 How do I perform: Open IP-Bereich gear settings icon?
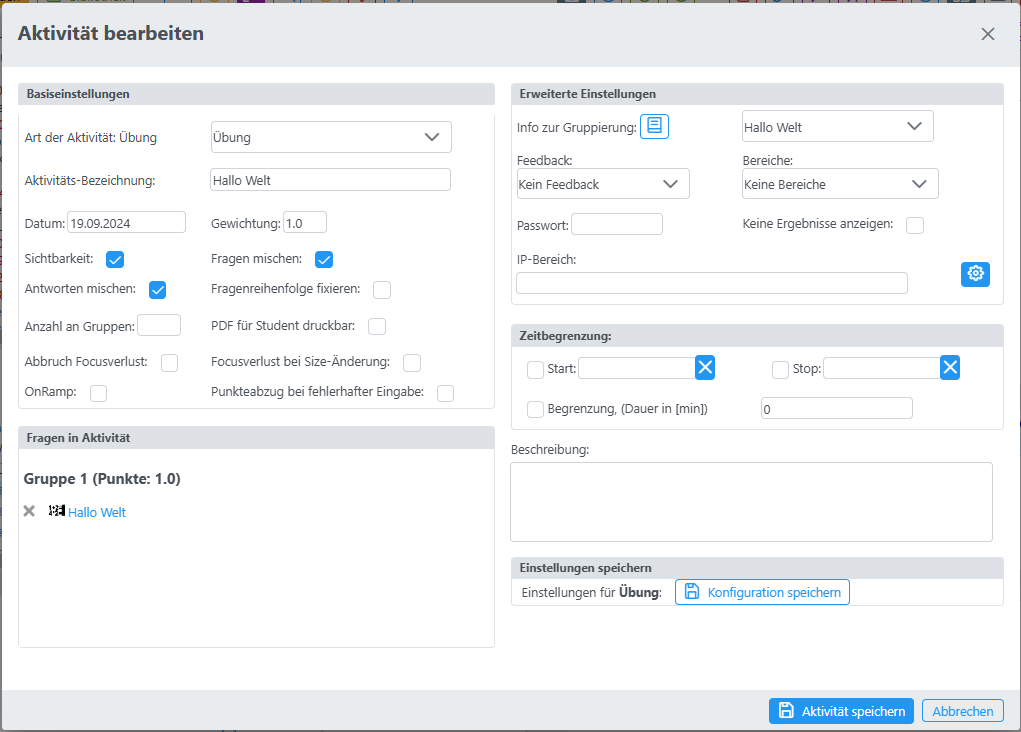[x=975, y=274]
